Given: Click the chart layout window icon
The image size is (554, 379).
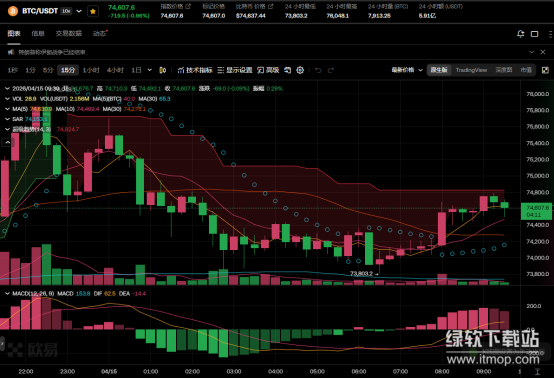Looking at the screenshot, I should click(x=535, y=34).
